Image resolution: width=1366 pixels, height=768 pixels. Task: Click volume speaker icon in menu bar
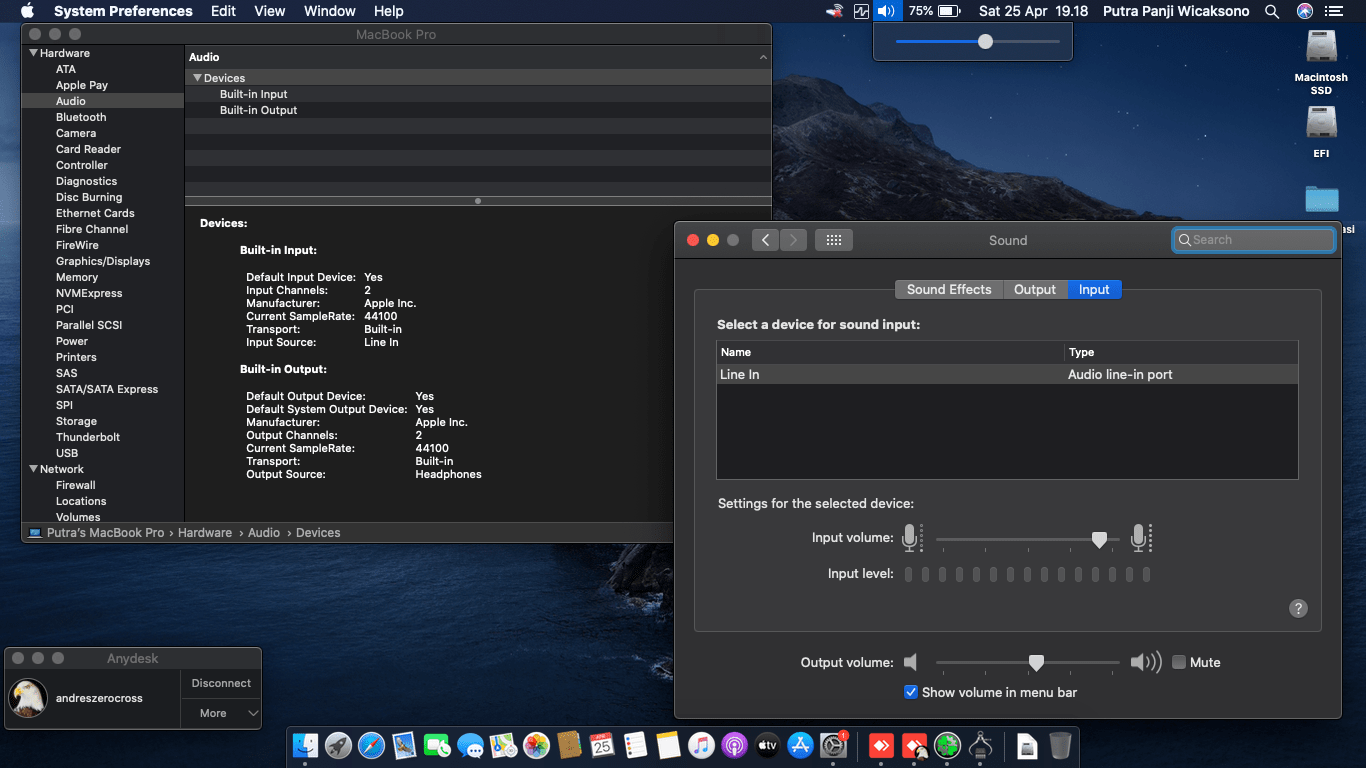tap(886, 11)
